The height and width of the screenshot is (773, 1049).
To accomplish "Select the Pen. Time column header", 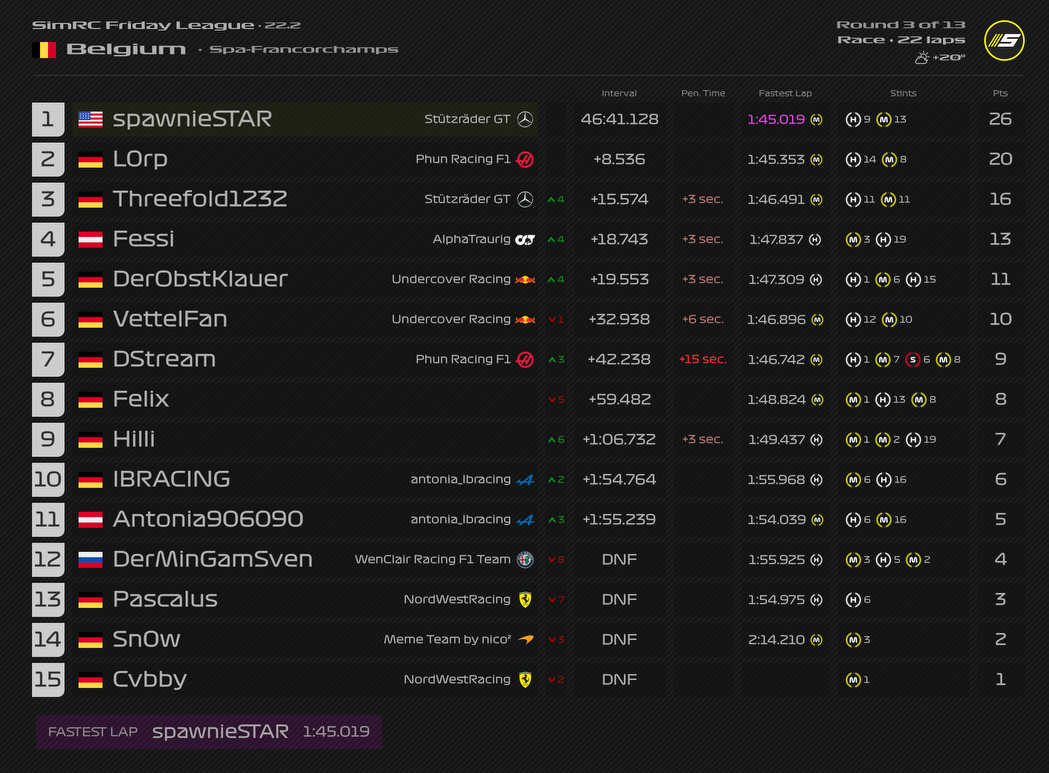I will 702,93.
